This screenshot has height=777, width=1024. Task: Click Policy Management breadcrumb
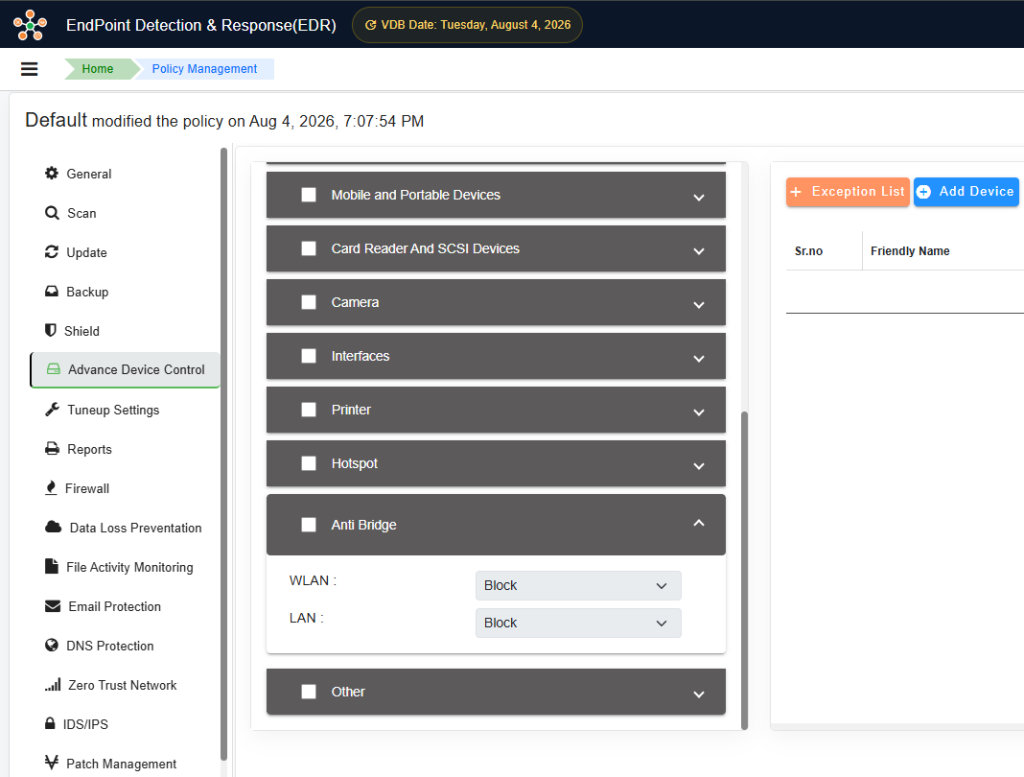pyautogui.click(x=204, y=69)
